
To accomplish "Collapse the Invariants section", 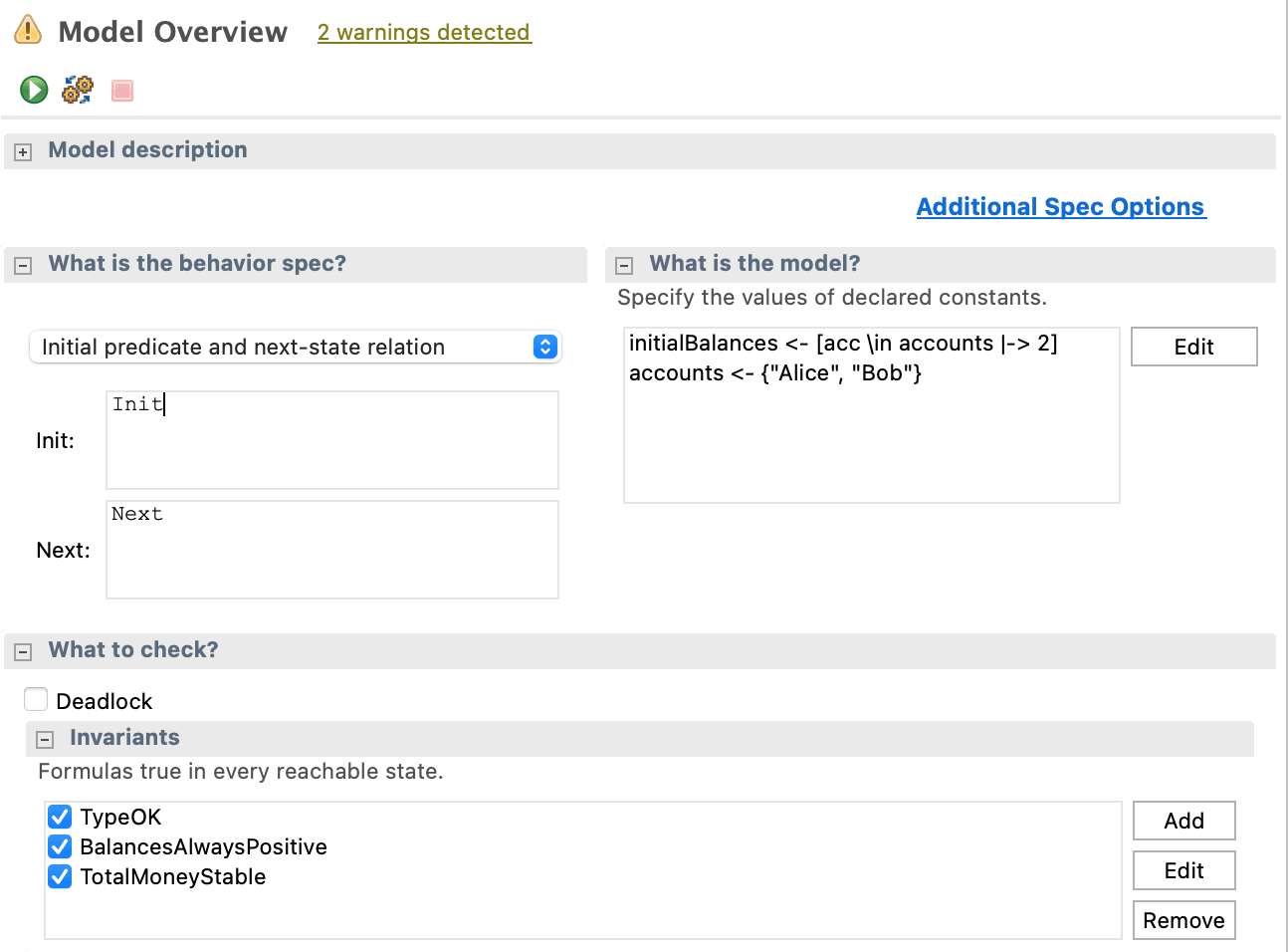I will [45, 739].
